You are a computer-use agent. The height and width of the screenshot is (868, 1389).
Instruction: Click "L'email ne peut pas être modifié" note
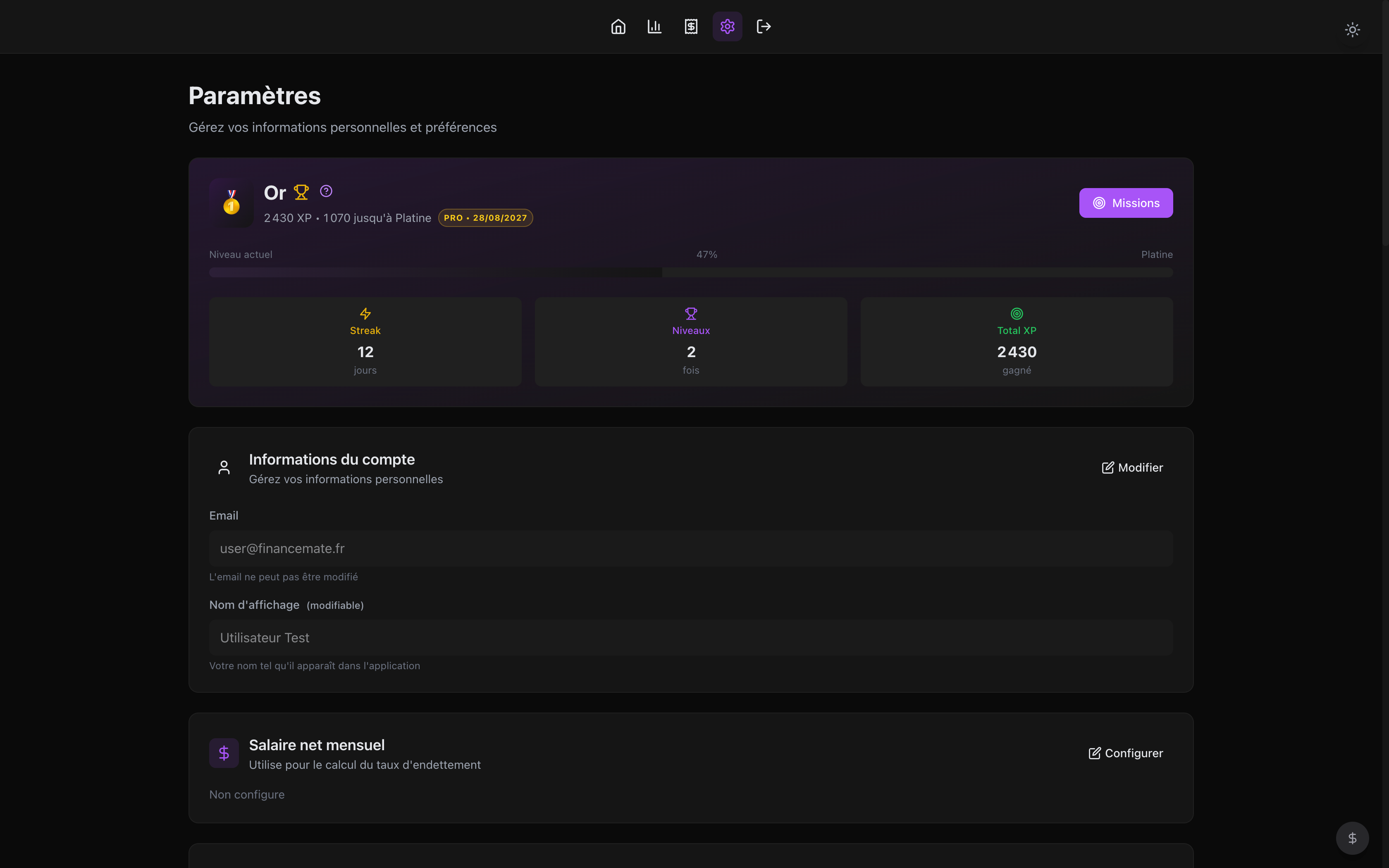click(x=284, y=577)
